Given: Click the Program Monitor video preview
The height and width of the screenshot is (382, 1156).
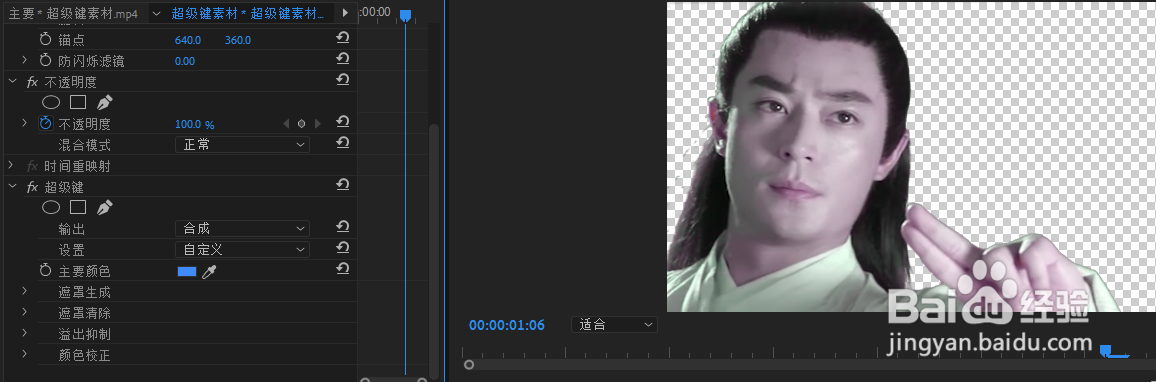Looking at the screenshot, I should (x=911, y=156).
